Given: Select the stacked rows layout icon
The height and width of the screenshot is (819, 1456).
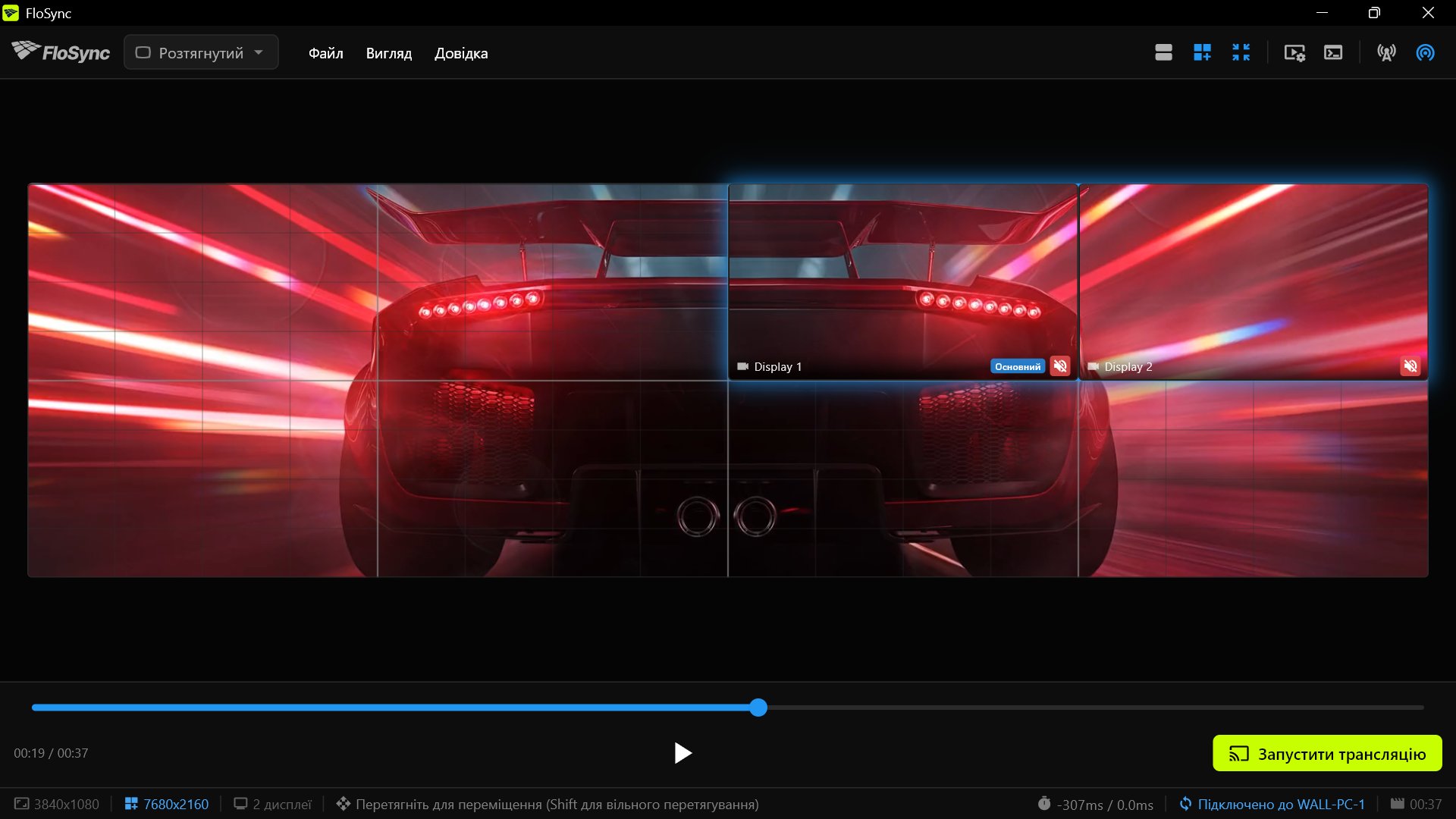Looking at the screenshot, I should pyautogui.click(x=1163, y=52).
